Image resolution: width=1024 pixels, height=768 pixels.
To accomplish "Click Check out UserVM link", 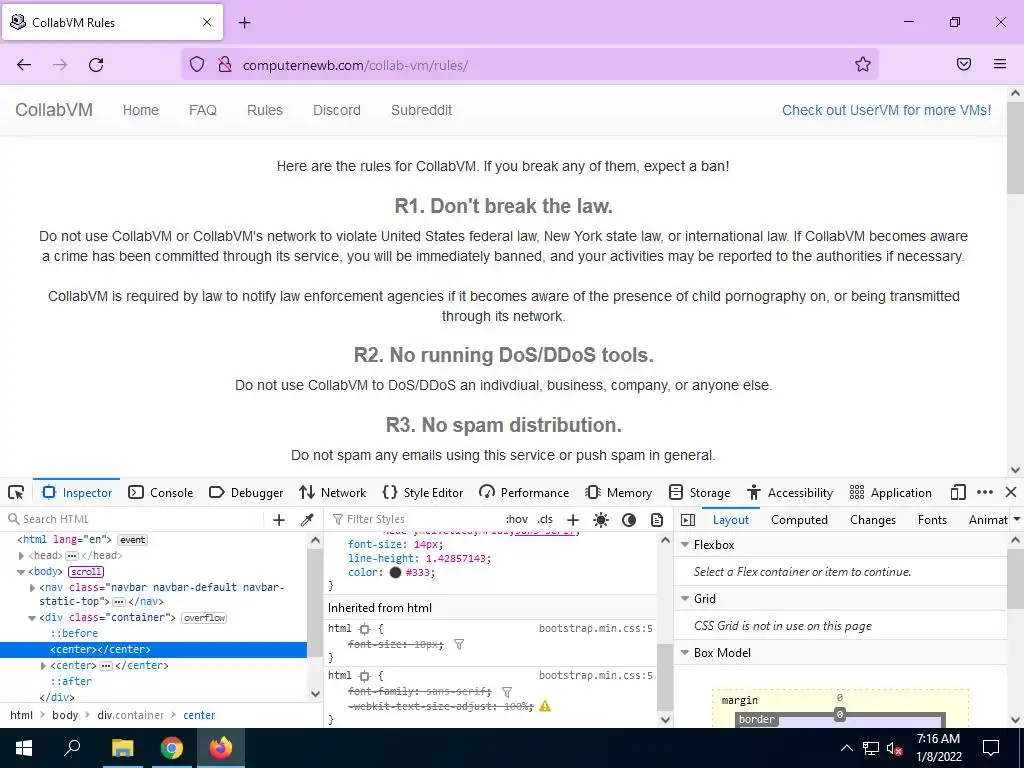I will (886, 110).
